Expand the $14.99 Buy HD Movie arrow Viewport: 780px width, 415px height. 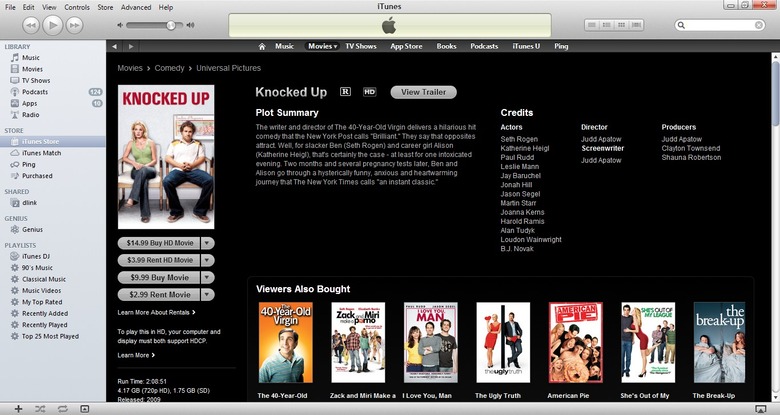point(207,243)
